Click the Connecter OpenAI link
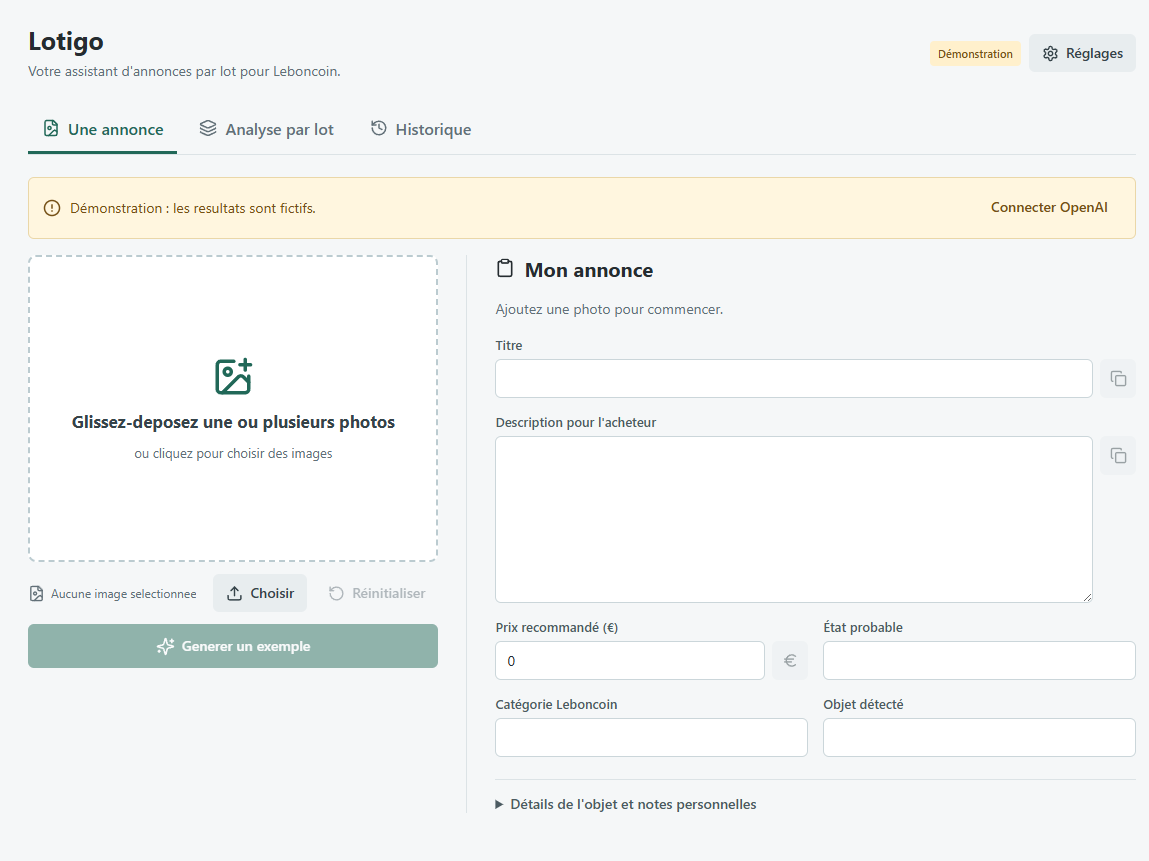The height and width of the screenshot is (861, 1149). [x=1049, y=207]
